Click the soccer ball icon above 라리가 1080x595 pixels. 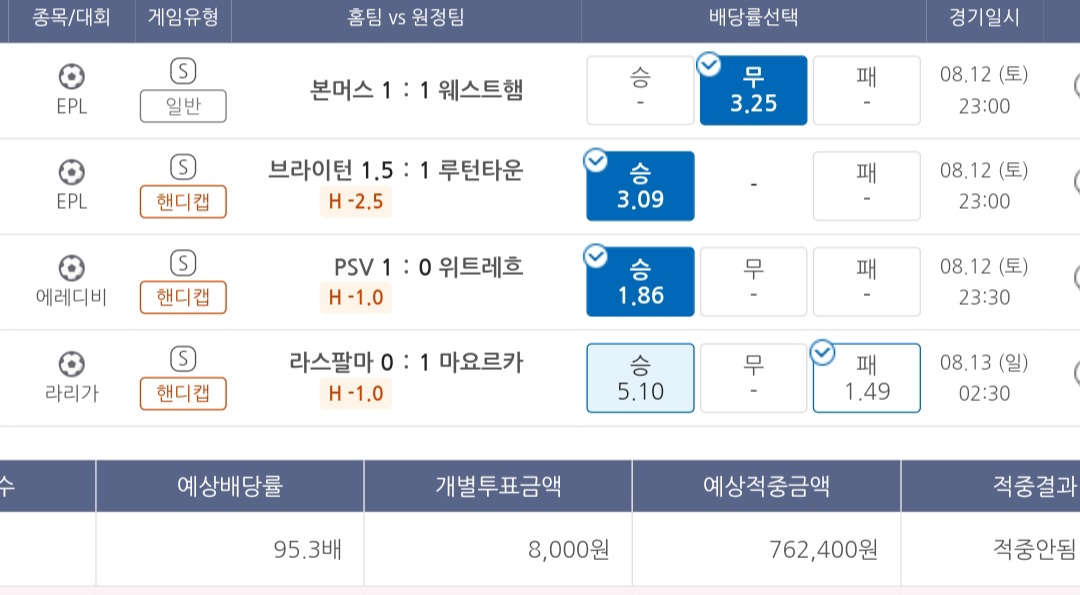[x=72, y=364]
